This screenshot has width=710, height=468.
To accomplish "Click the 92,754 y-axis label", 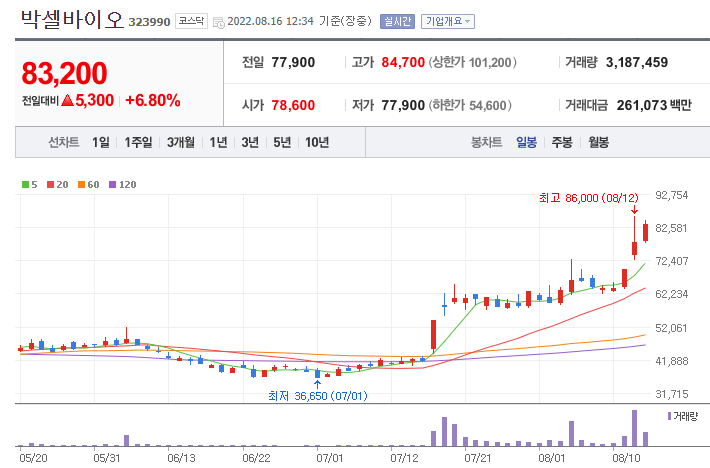I will pos(672,195).
